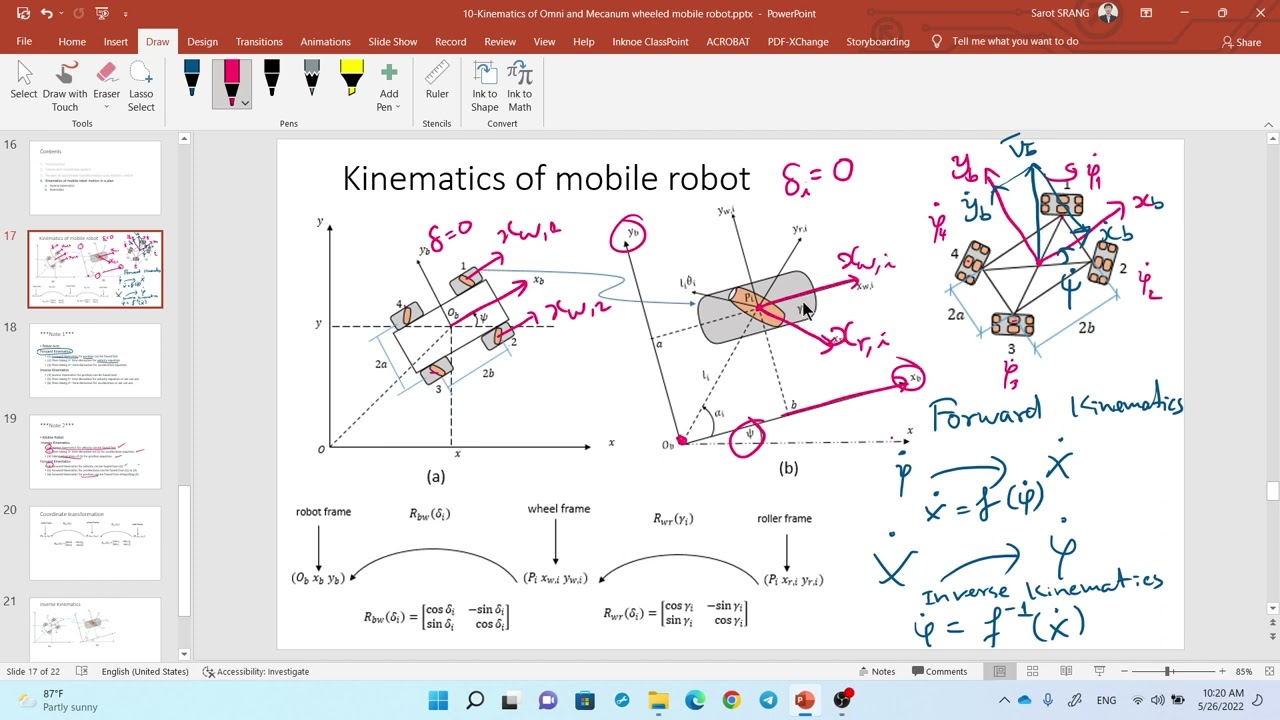Screen dimensions: 1280x720
Task: Open slide 18 thumbnail
Action: (95, 360)
